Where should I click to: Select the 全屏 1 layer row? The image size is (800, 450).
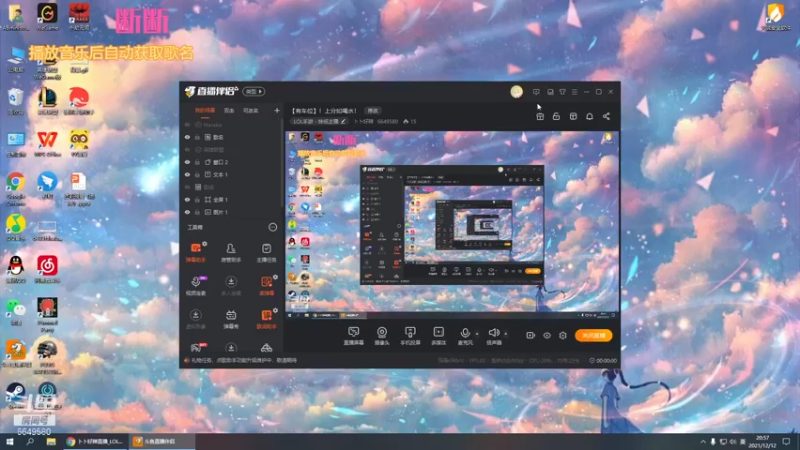[232, 199]
